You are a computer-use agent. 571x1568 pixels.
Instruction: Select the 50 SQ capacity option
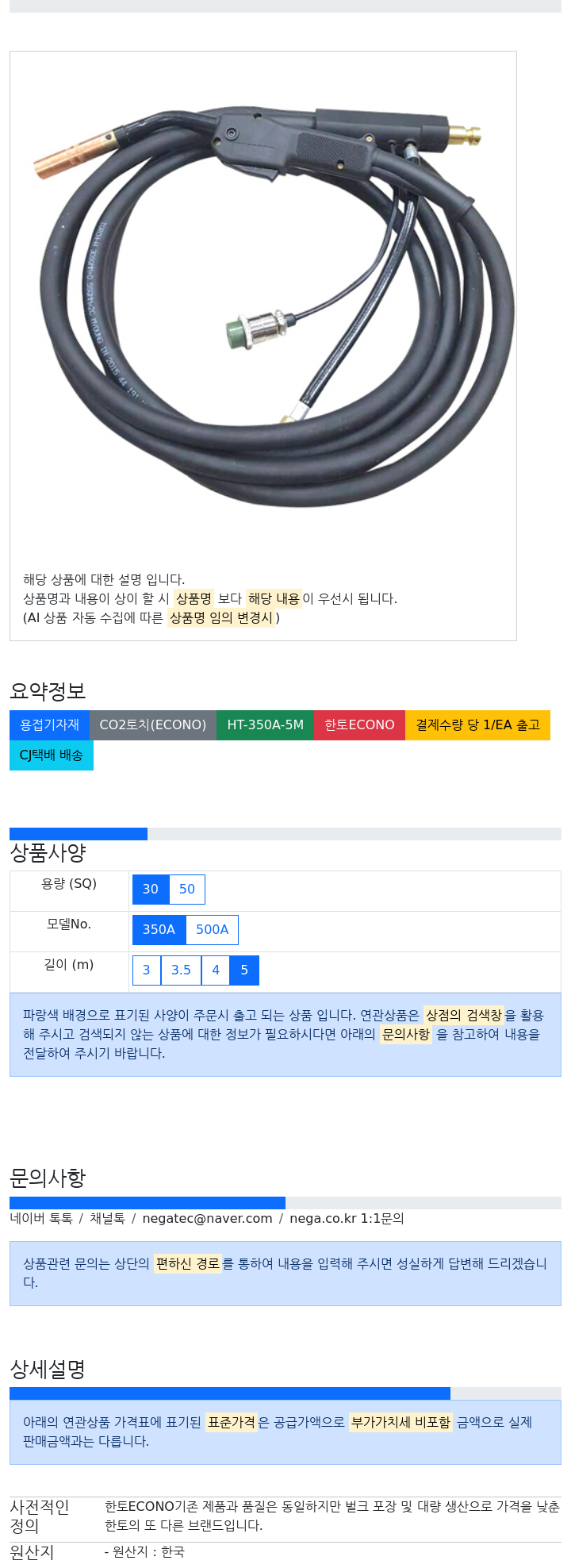point(187,890)
